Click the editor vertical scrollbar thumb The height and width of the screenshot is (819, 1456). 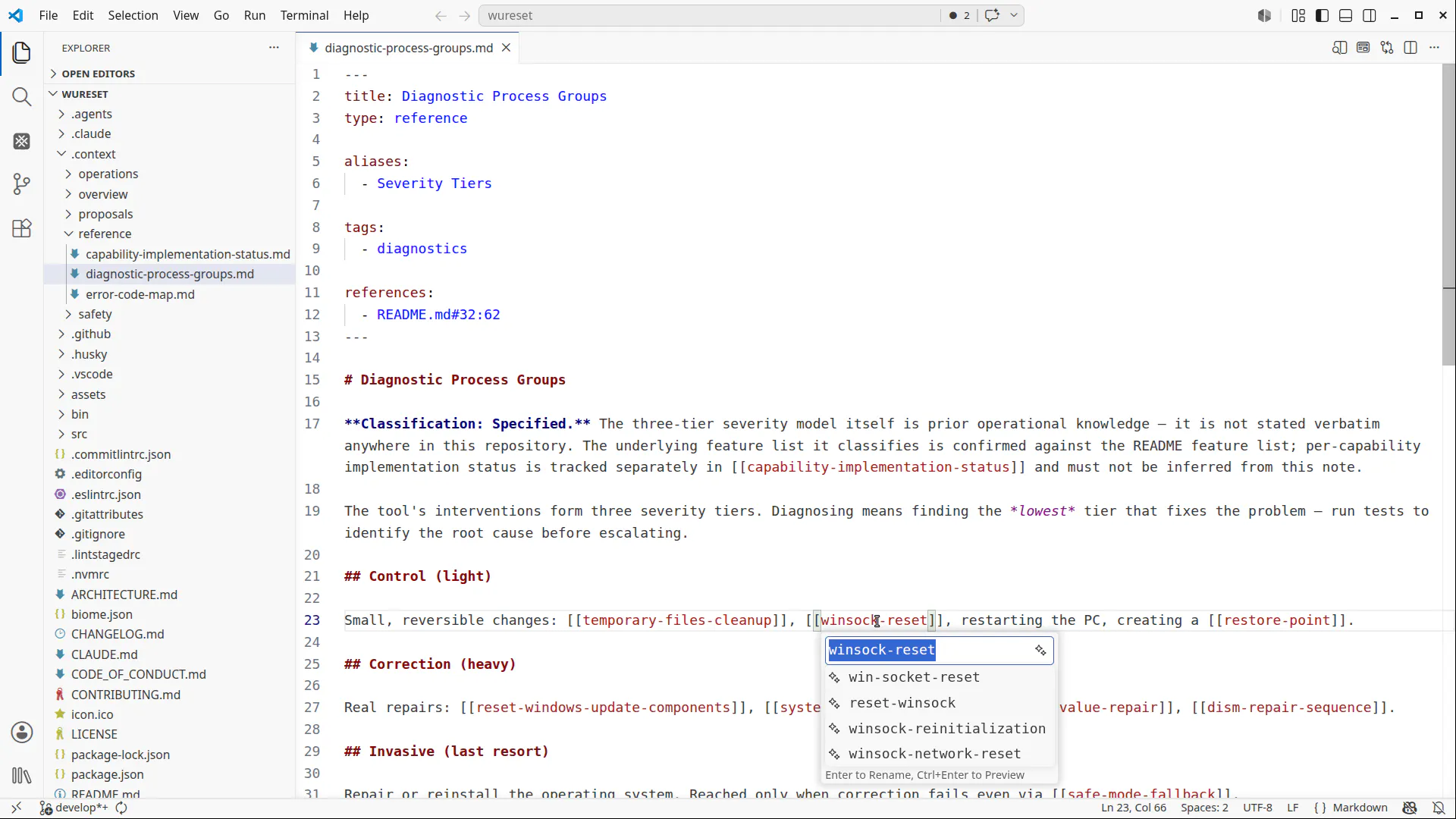[x=1448, y=215]
